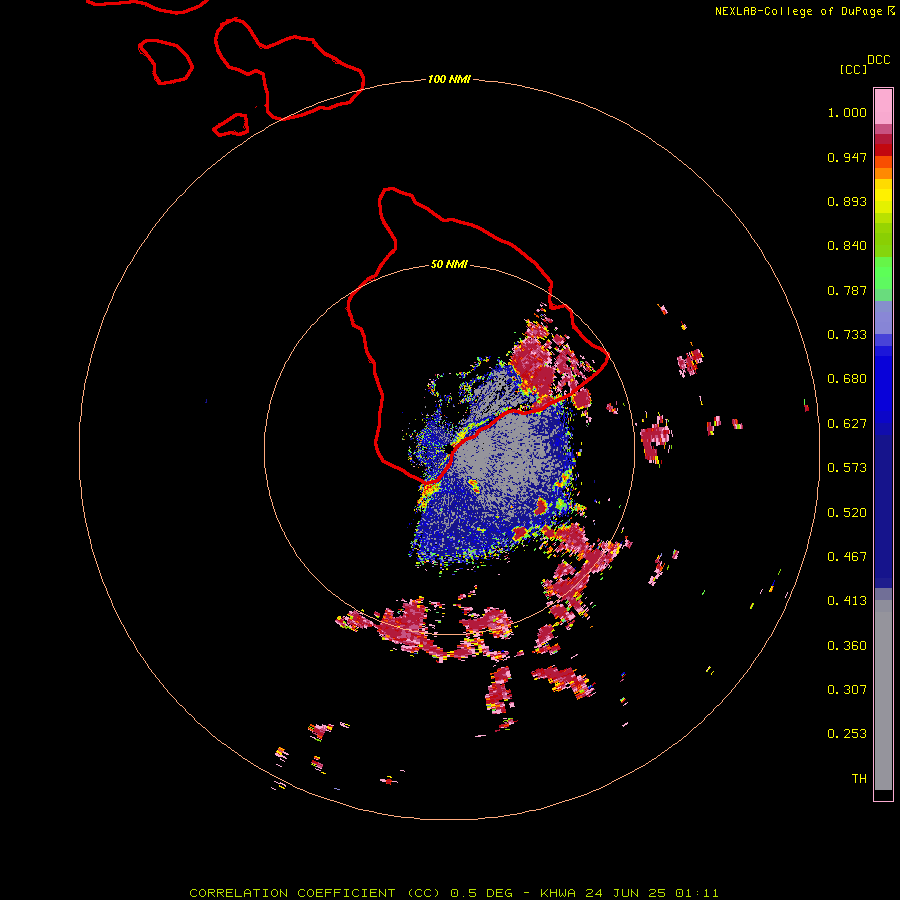Image resolution: width=900 pixels, height=900 pixels.
Task: Click the 0.733 legend value
Action: [847, 335]
